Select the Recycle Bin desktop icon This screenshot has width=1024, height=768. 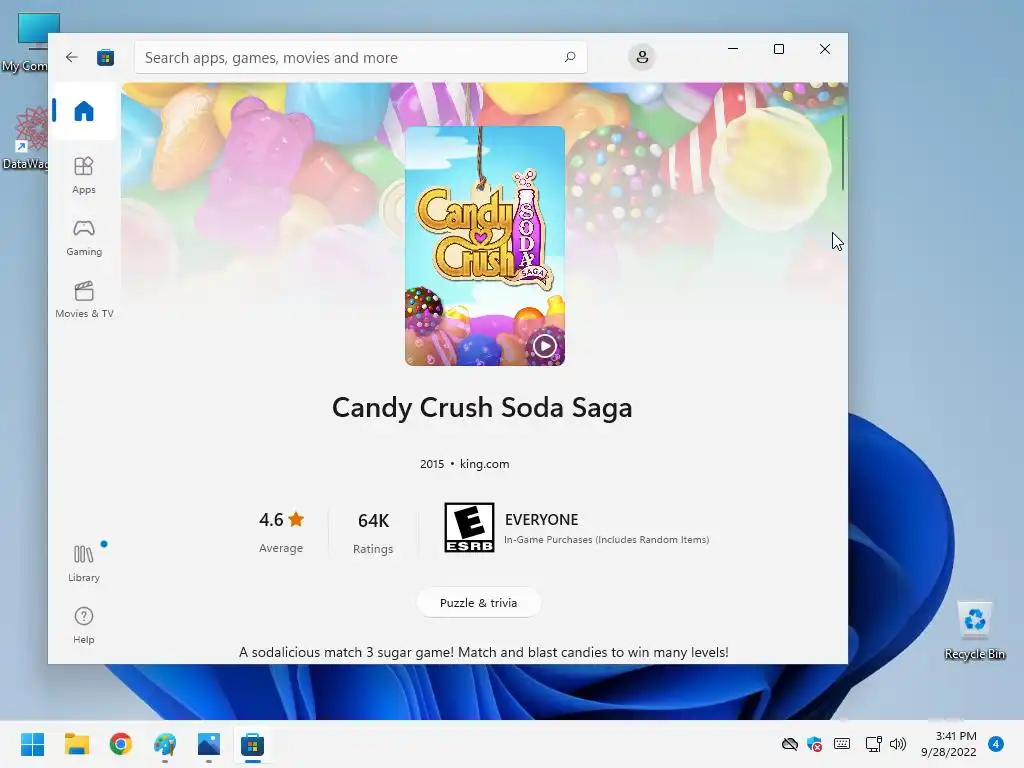[974, 630]
